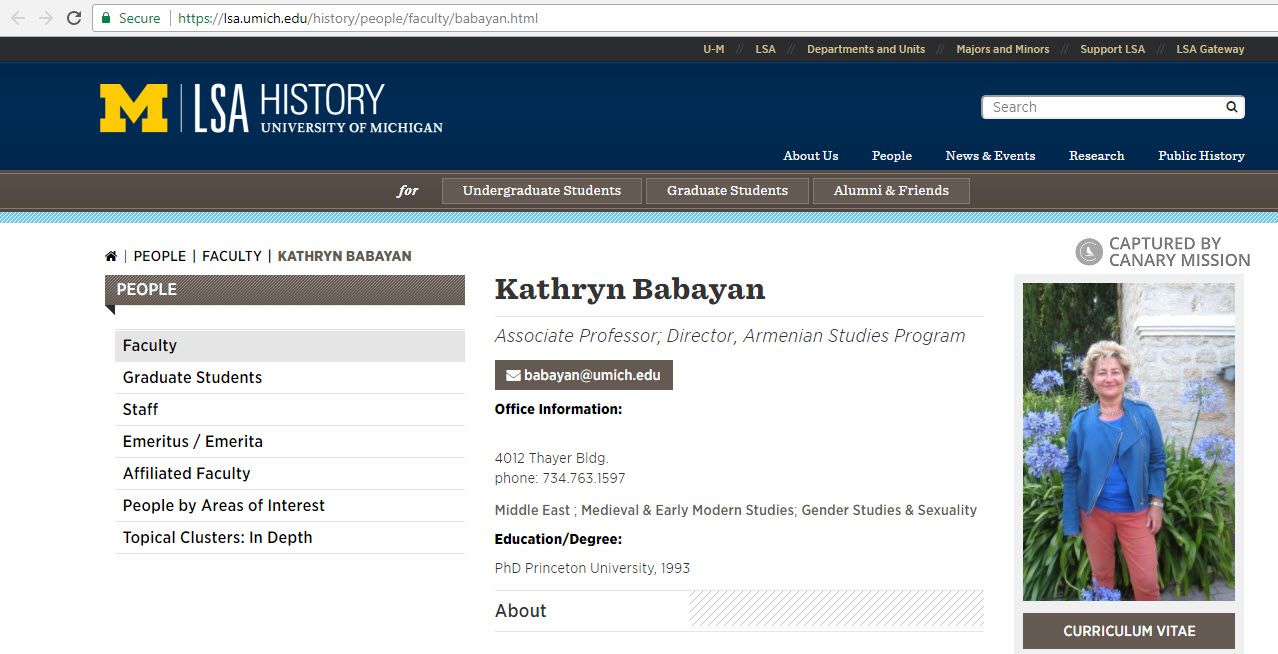Select the Emeritus / Emerita sidebar entry

[192, 441]
